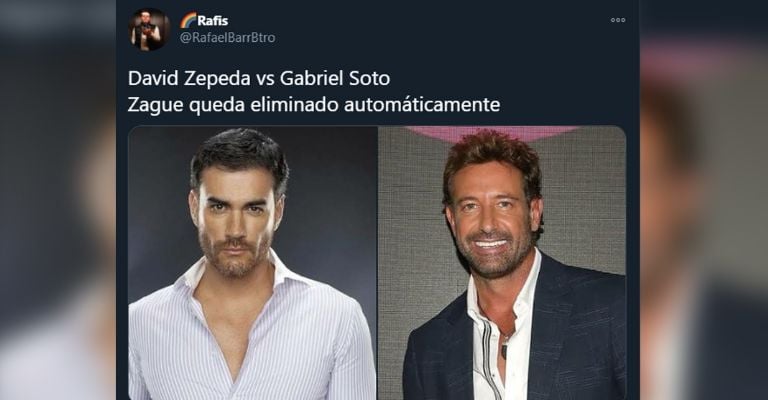The width and height of the screenshot is (768, 400).
Task: Click the rainbow emoji beside Rafis
Action: click(x=188, y=21)
